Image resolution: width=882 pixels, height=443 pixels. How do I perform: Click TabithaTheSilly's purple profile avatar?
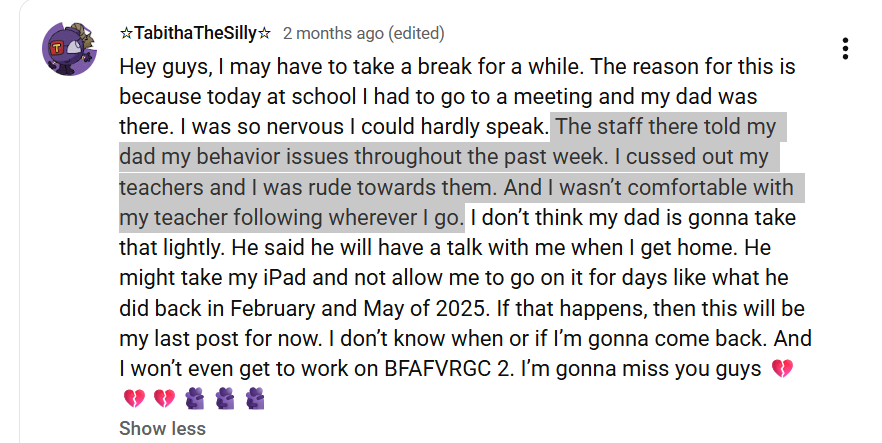(x=68, y=50)
